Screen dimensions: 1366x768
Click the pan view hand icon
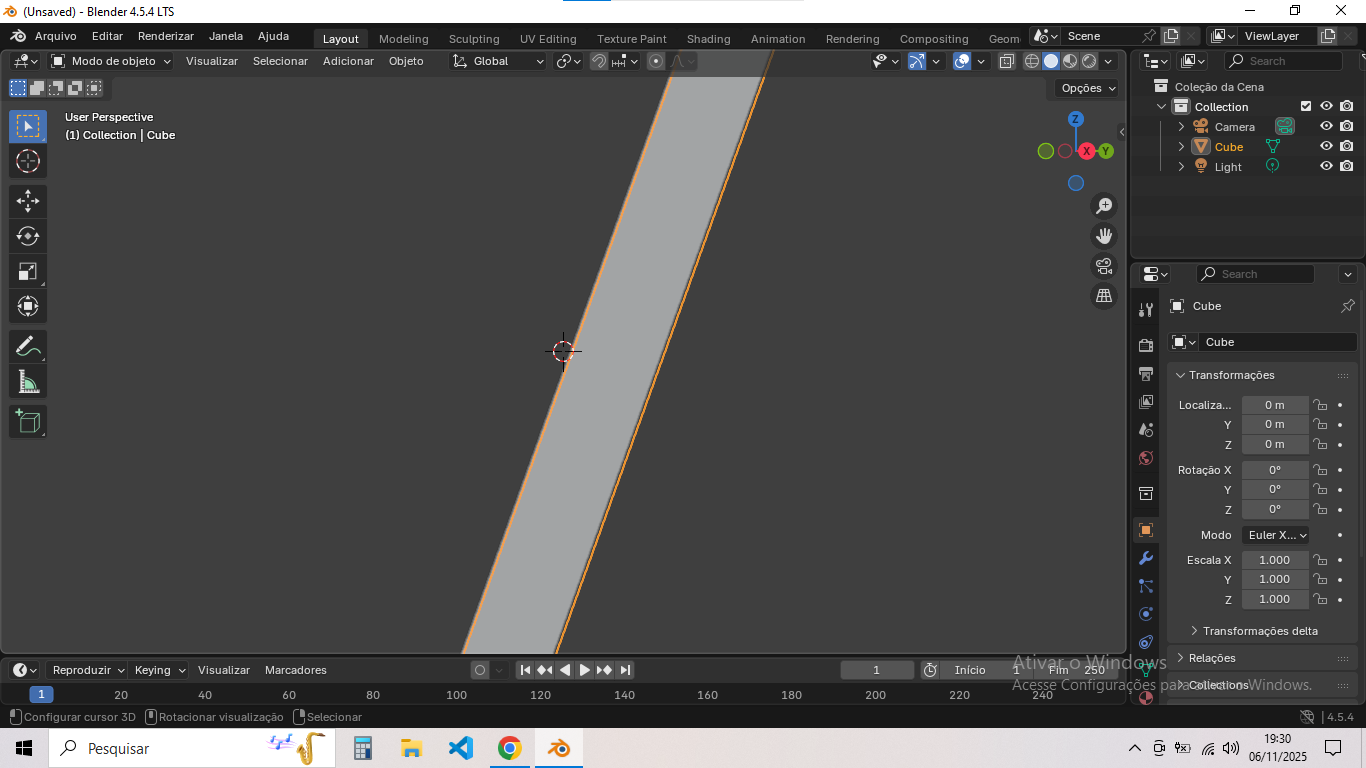click(x=1104, y=236)
